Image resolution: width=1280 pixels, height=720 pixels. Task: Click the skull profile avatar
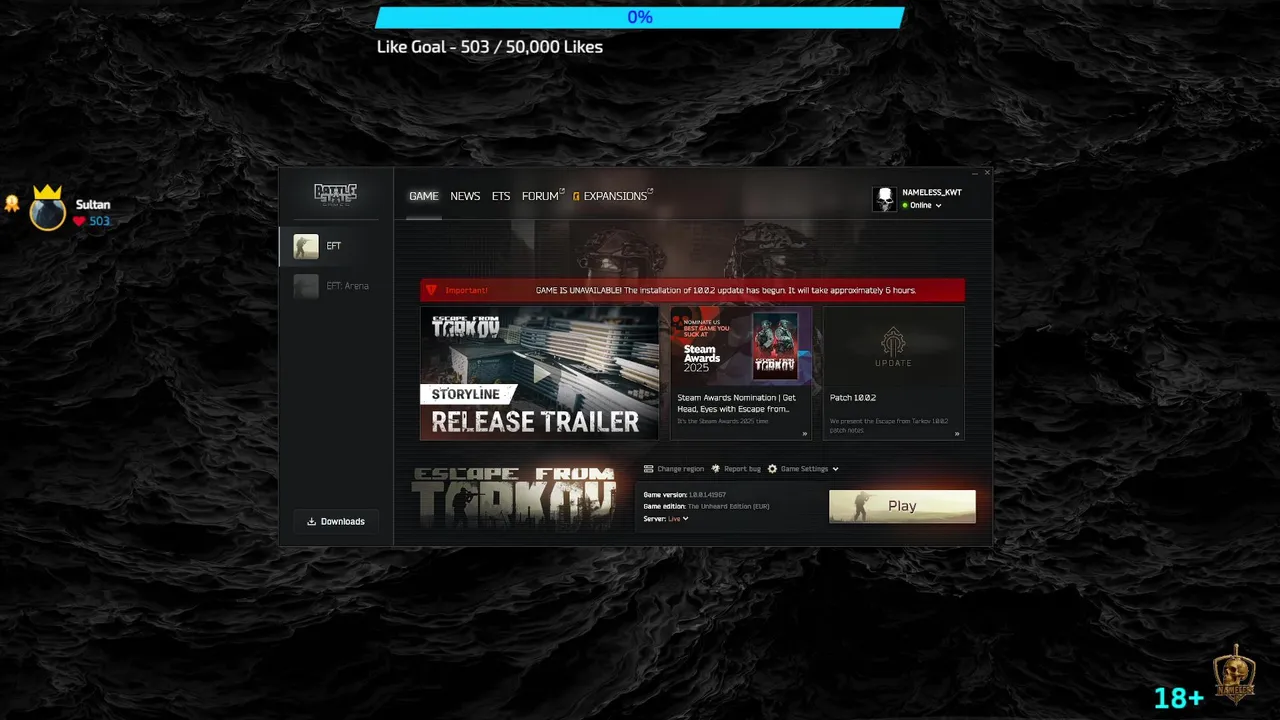click(x=884, y=199)
